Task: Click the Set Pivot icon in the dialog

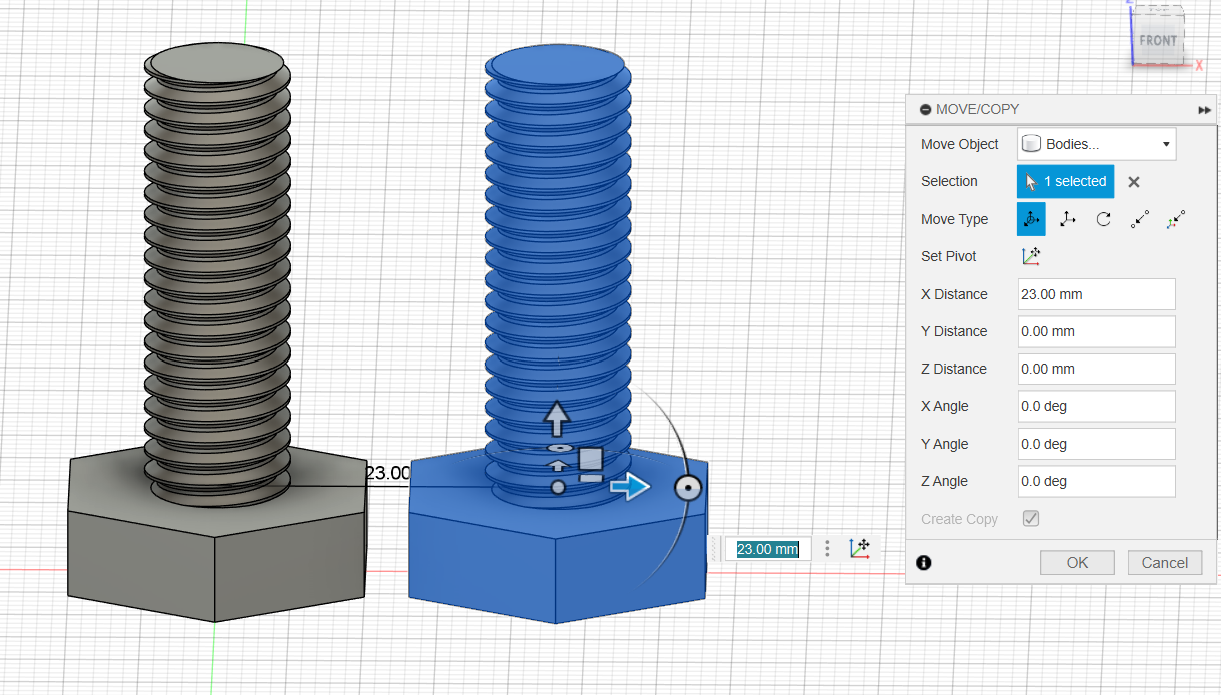Action: click(x=1031, y=256)
